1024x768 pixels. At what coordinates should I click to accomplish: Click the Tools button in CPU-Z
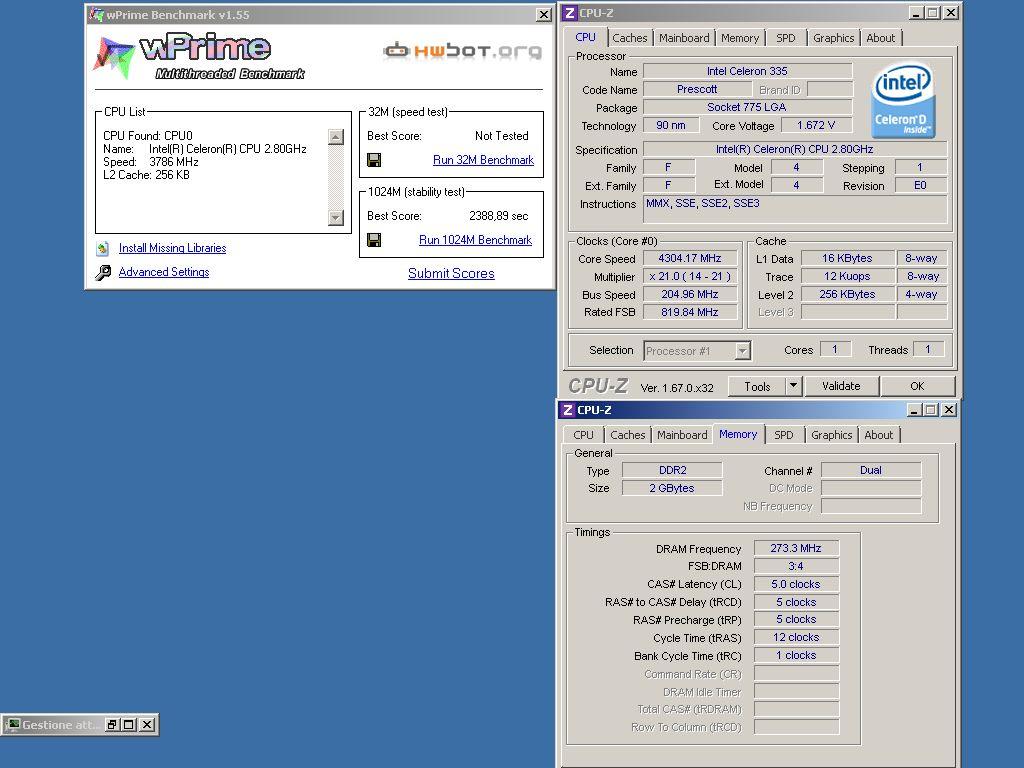point(757,386)
